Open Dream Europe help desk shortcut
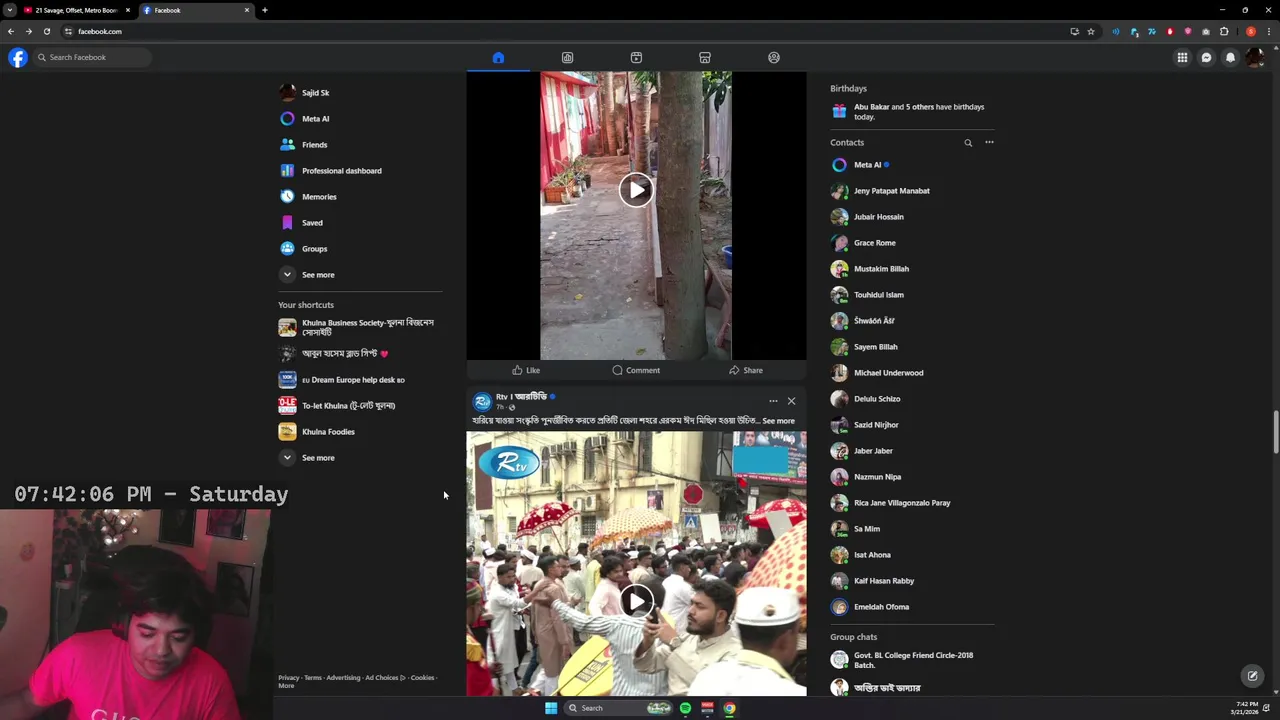This screenshot has width=1280, height=720. [x=359, y=379]
